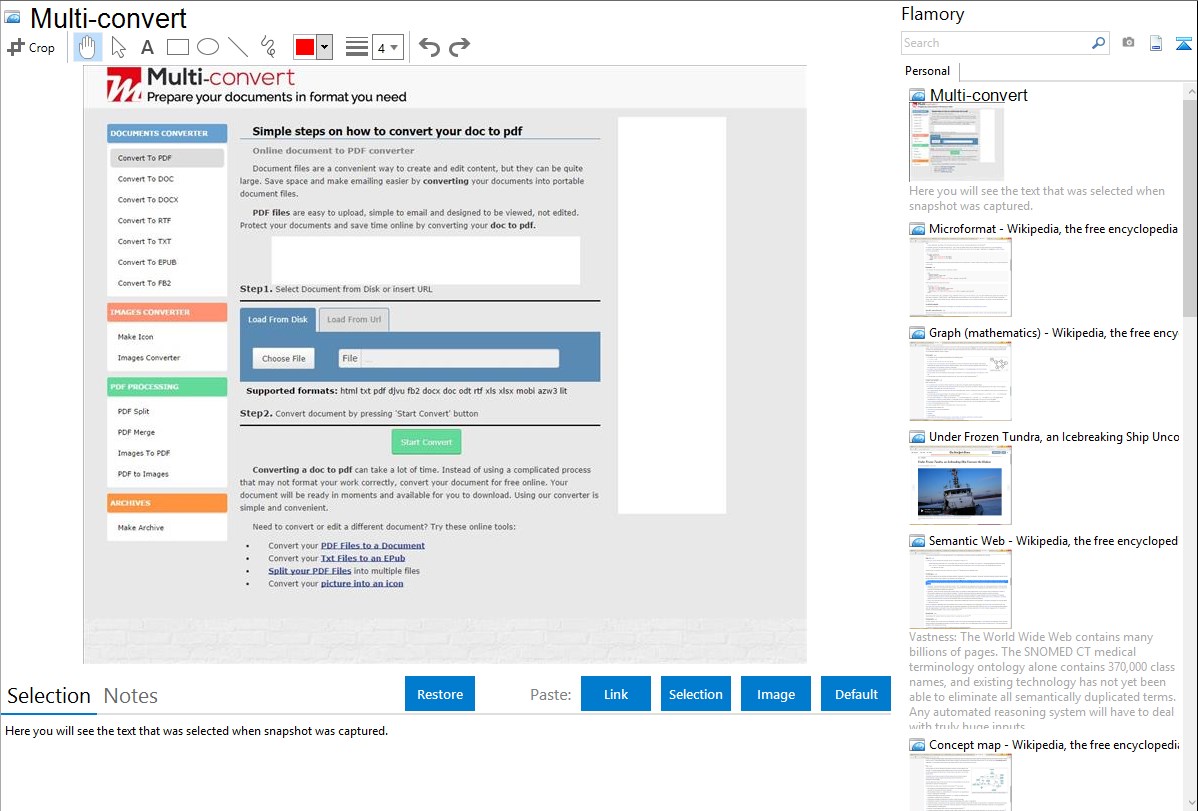Image resolution: width=1198 pixels, height=811 pixels.
Task: Pick the rectangle shape tool
Action: pos(177,47)
